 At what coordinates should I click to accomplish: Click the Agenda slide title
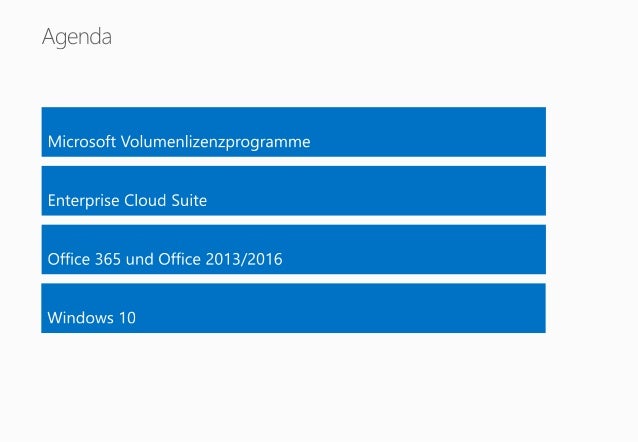[77, 37]
